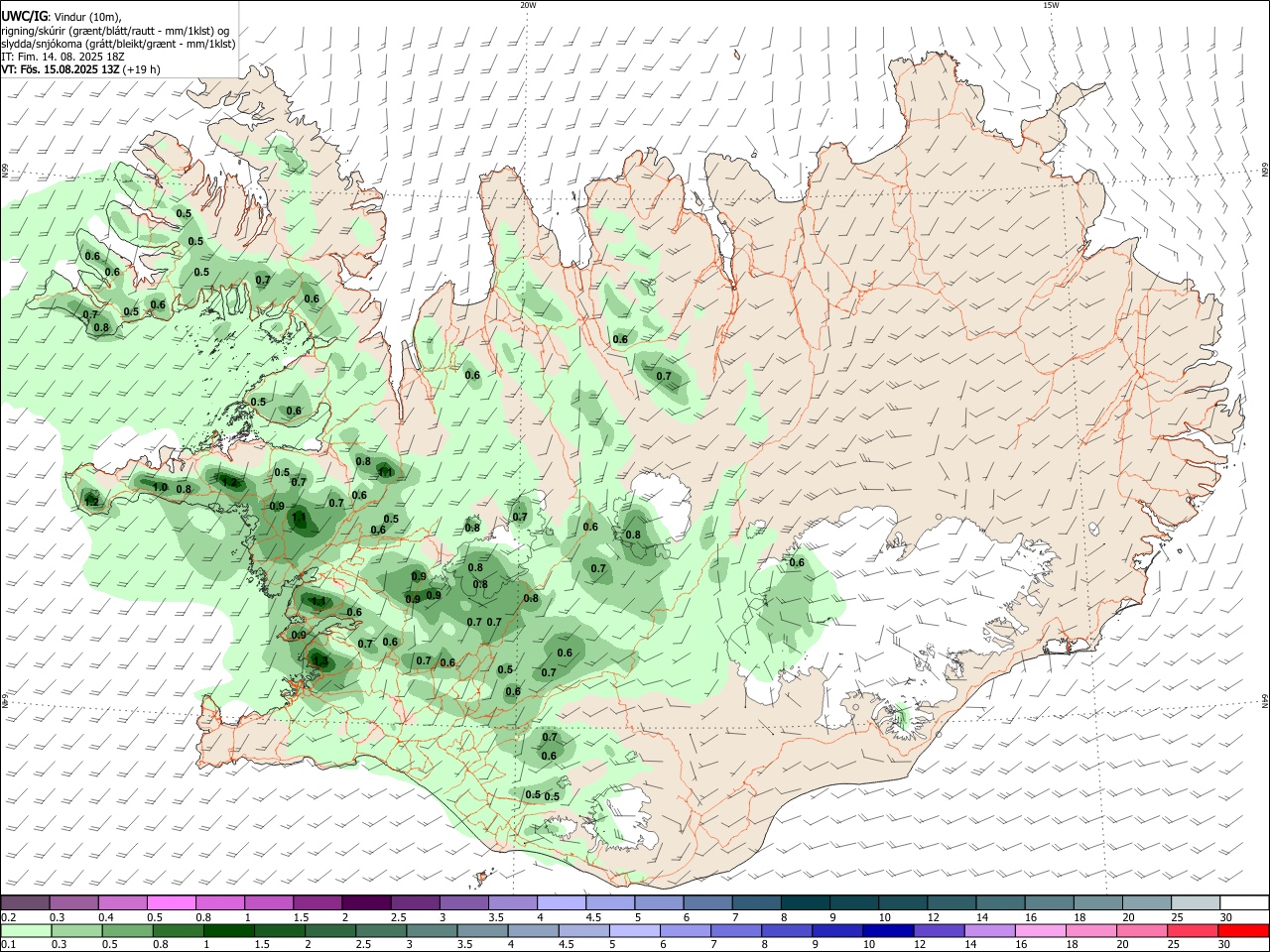Click the valid time 'VT: Fös. 15.08.2025 13Z (+19 h)'
The height and width of the screenshot is (952, 1270).
[x=80, y=69]
